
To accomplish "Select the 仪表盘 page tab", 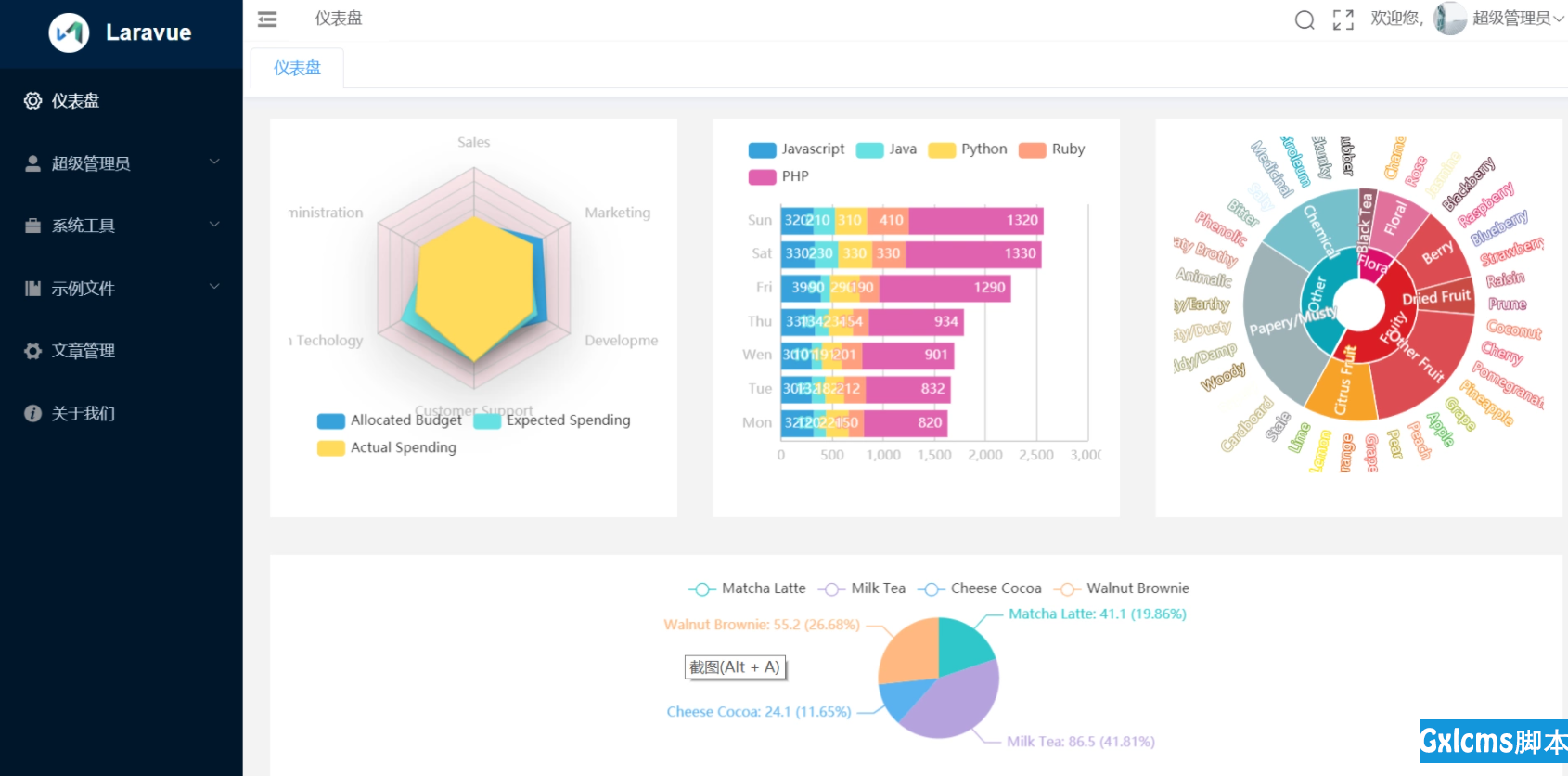I will click(297, 68).
